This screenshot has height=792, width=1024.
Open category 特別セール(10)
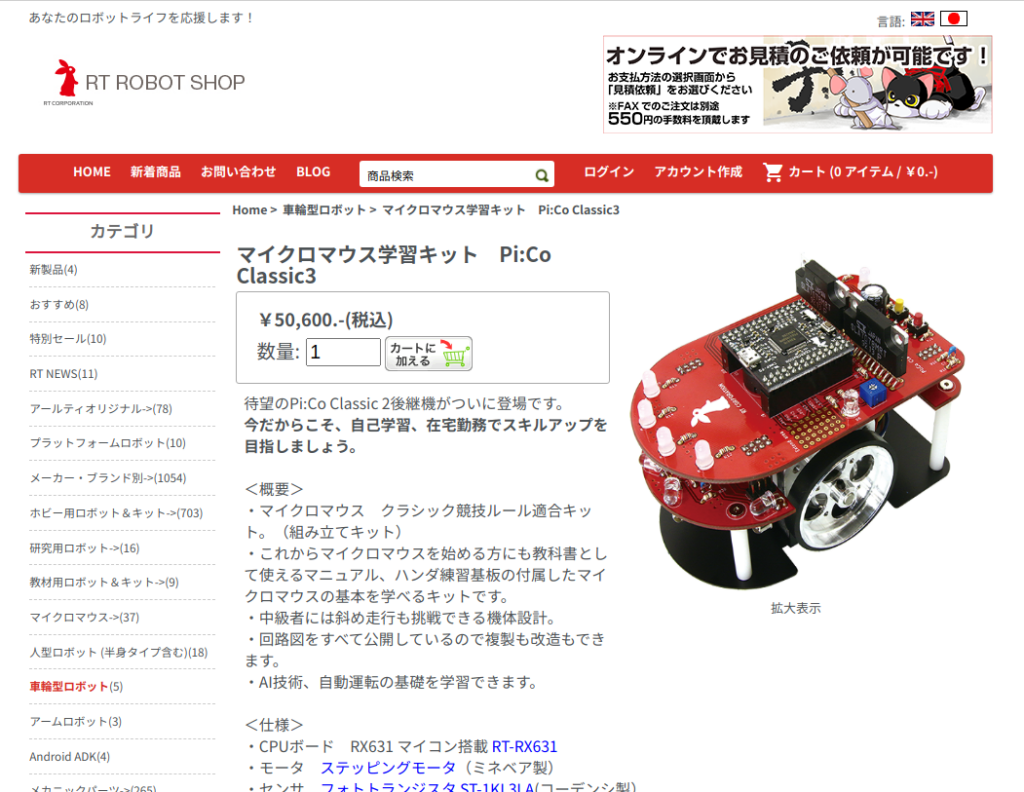coord(68,338)
